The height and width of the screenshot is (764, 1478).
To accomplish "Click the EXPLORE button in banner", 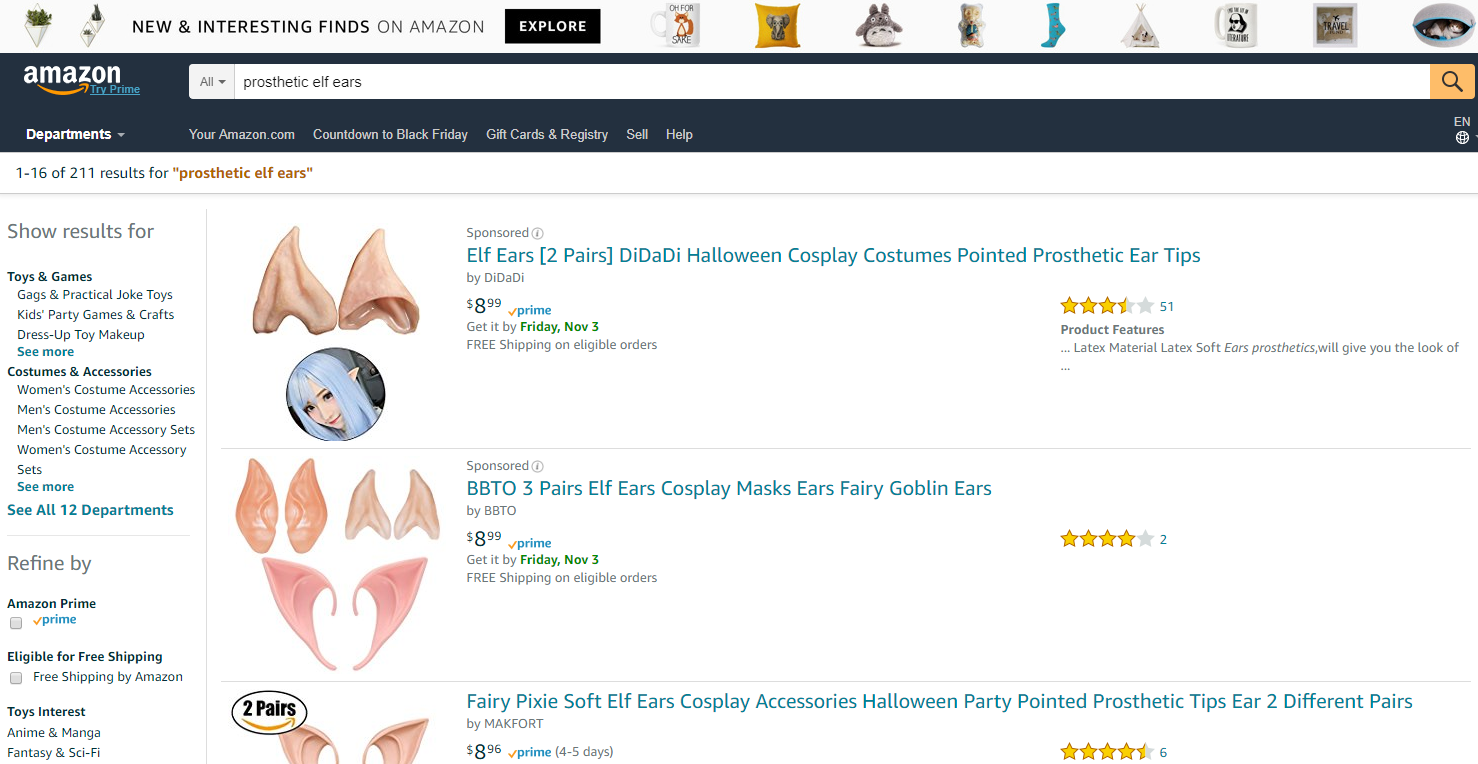I will click(552, 27).
